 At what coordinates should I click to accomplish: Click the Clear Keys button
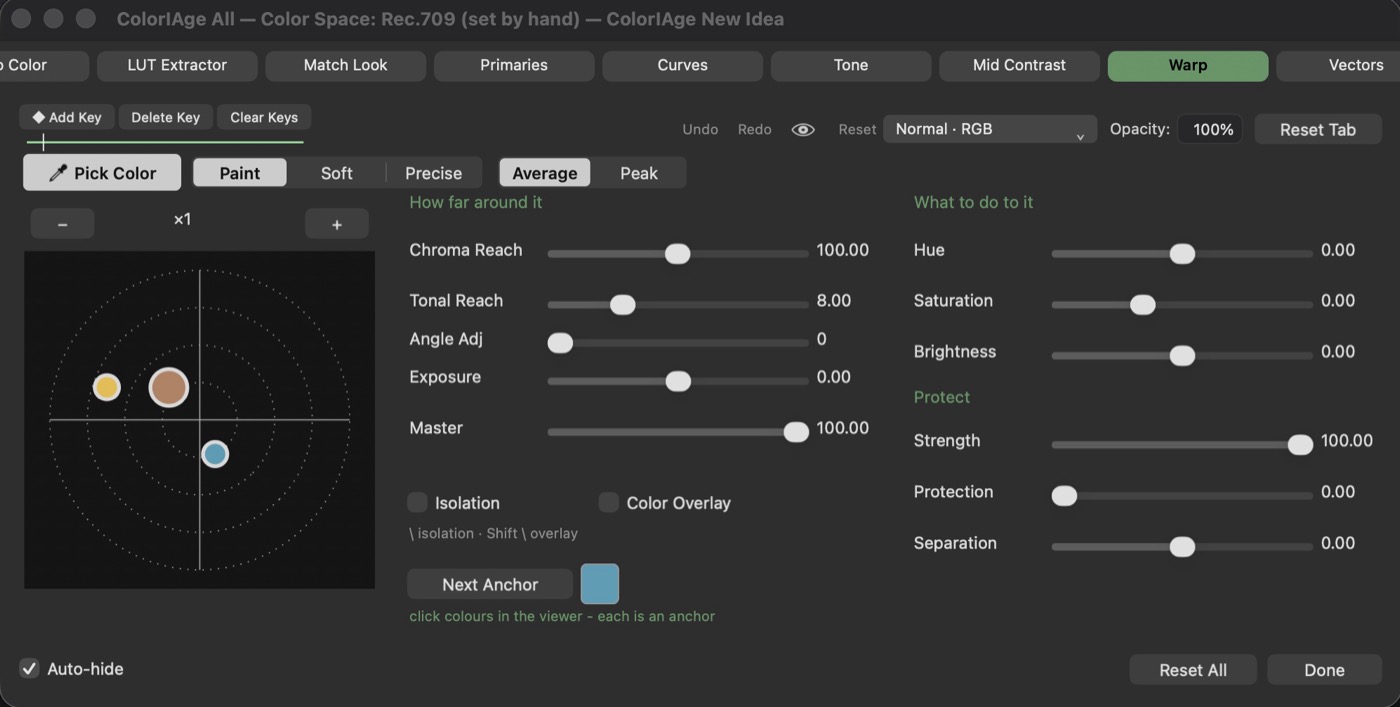pos(264,117)
